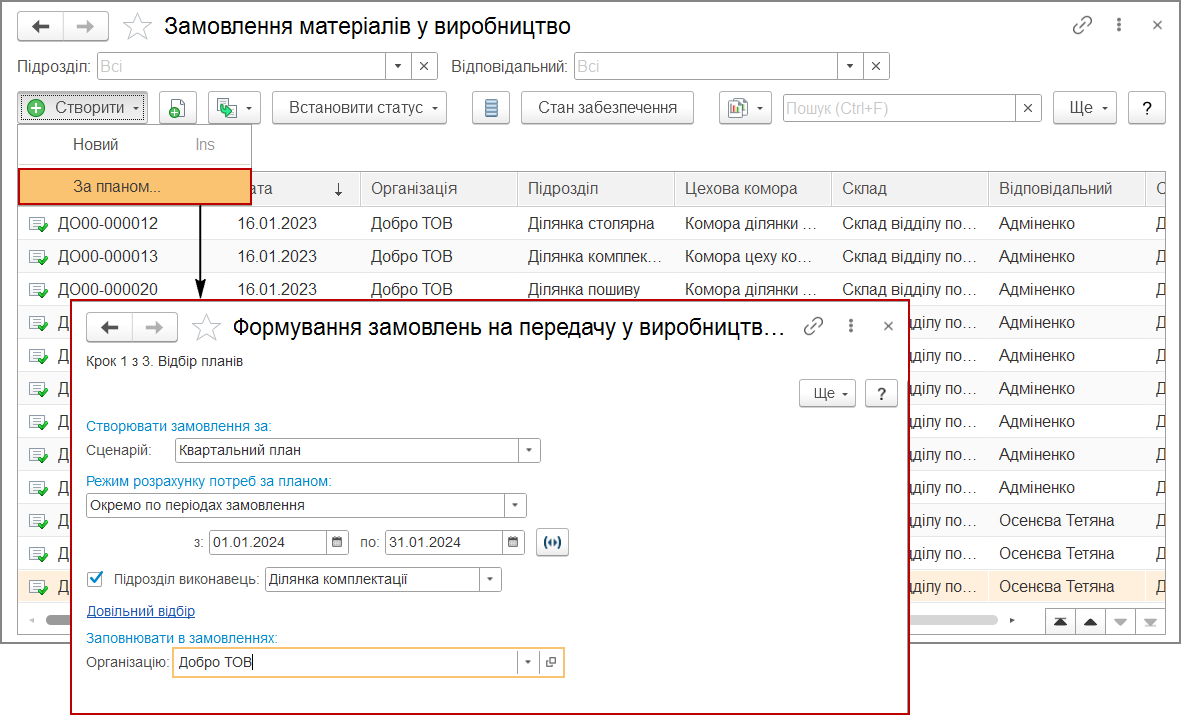Clear the Підрозділ filter with X button
Viewport: 1181px width, 719px height.
click(x=423, y=66)
